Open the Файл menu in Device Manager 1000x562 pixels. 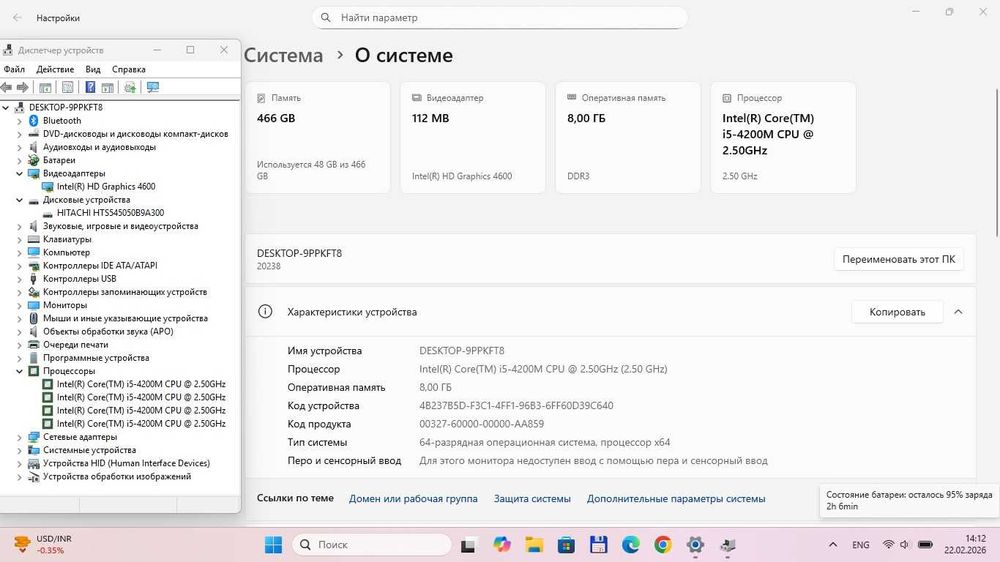tap(14, 69)
